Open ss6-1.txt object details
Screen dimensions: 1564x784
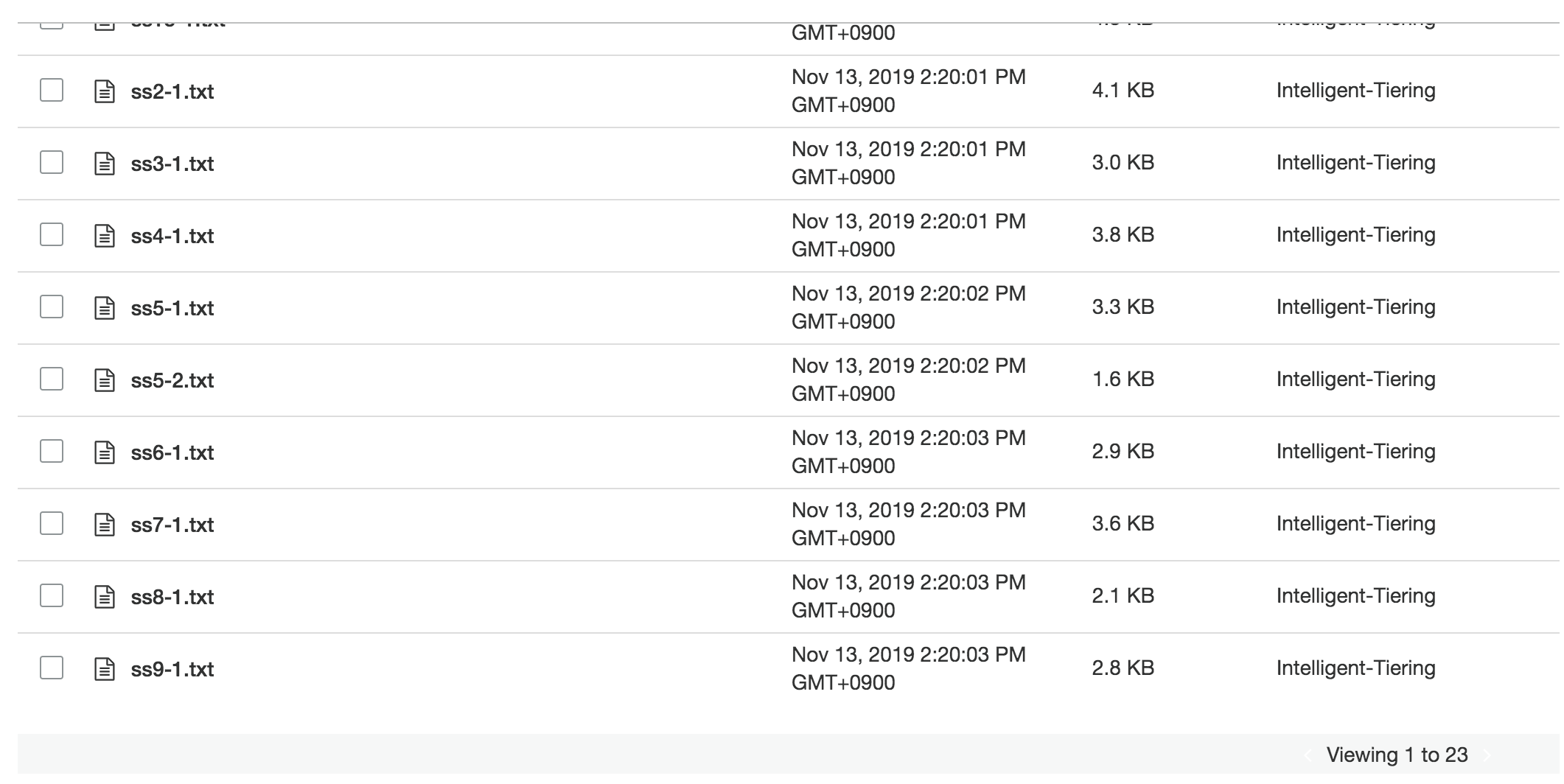tap(172, 452)
